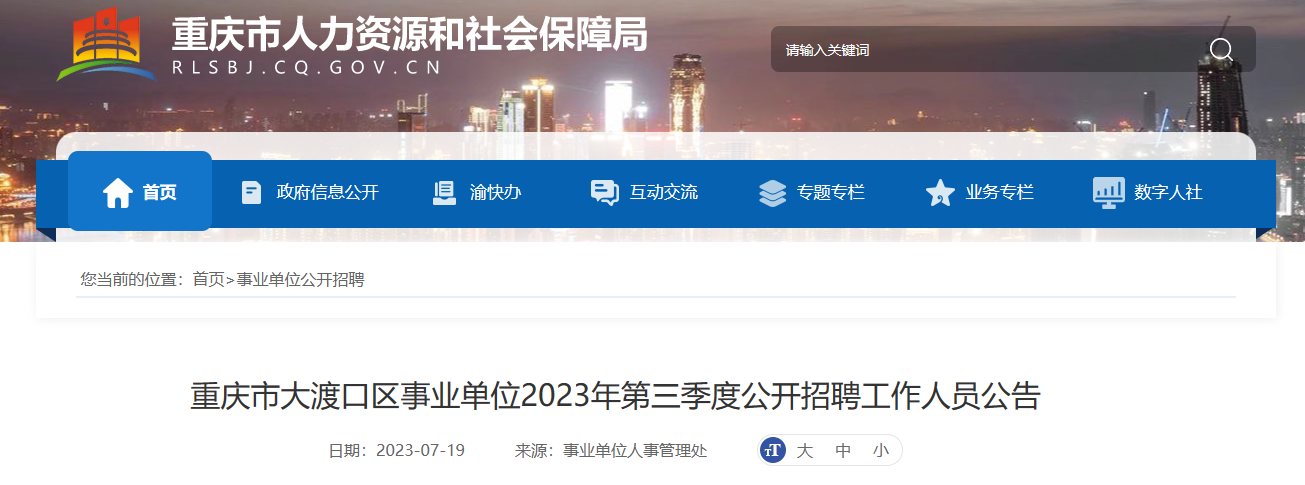Click the layers icon for 专题专栏
The image size is (1305, 485).
click(x=772, y=192)
